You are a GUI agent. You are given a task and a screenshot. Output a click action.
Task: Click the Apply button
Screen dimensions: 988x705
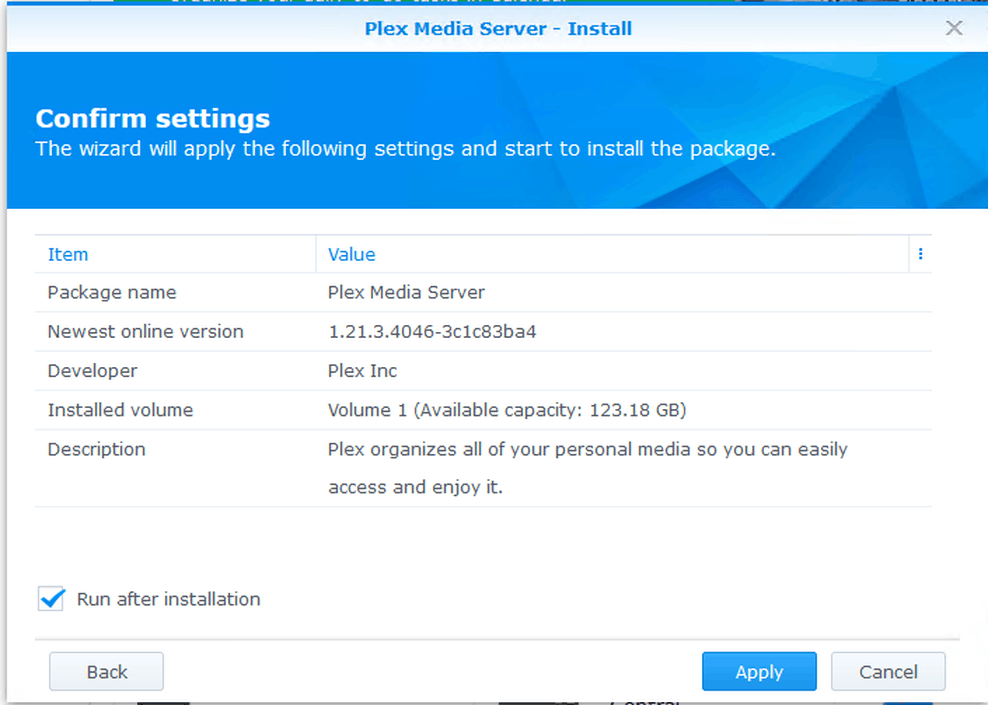759,672
